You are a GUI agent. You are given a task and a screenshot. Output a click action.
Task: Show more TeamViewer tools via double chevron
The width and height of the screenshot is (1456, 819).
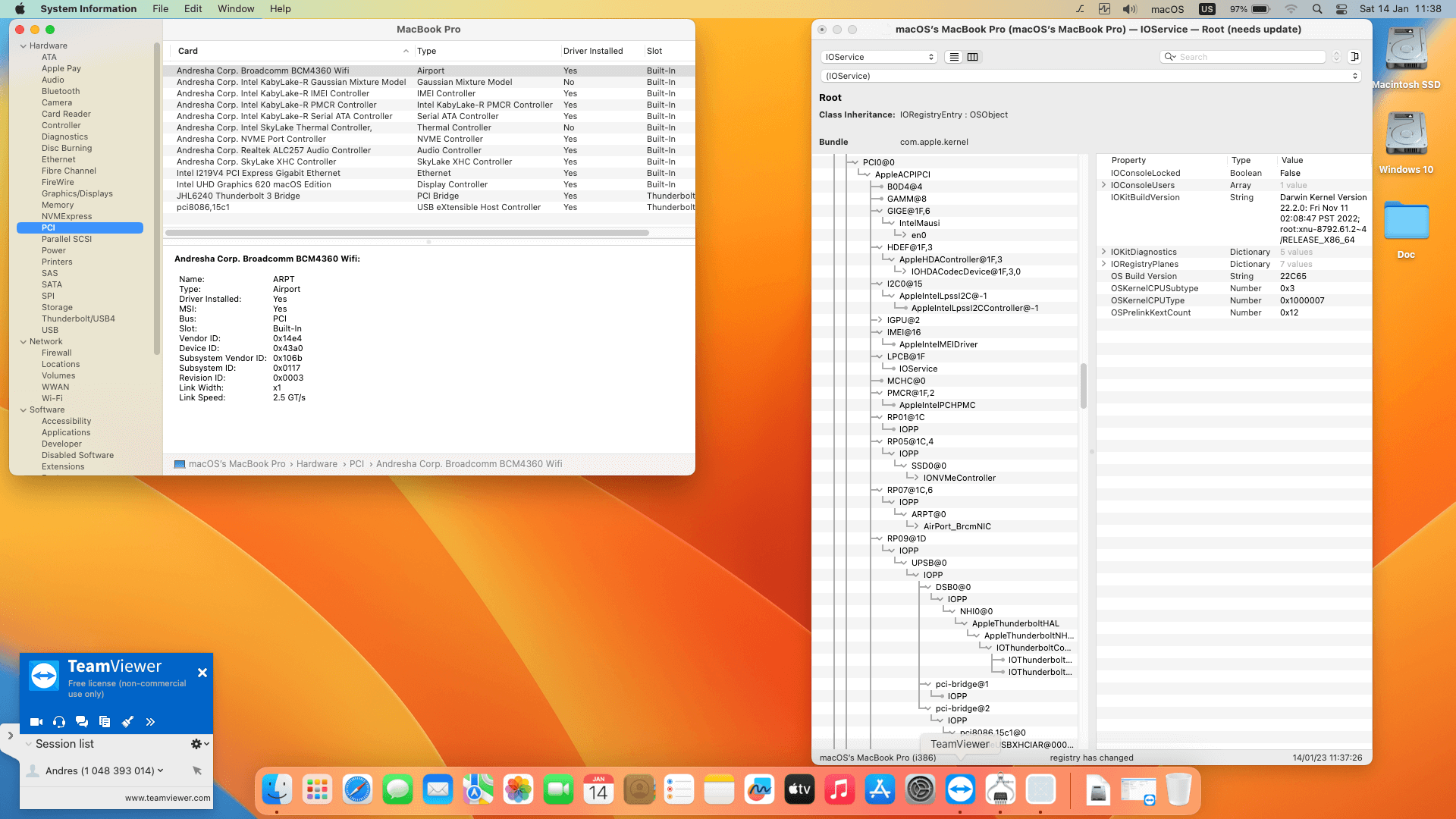click(150, 722)
